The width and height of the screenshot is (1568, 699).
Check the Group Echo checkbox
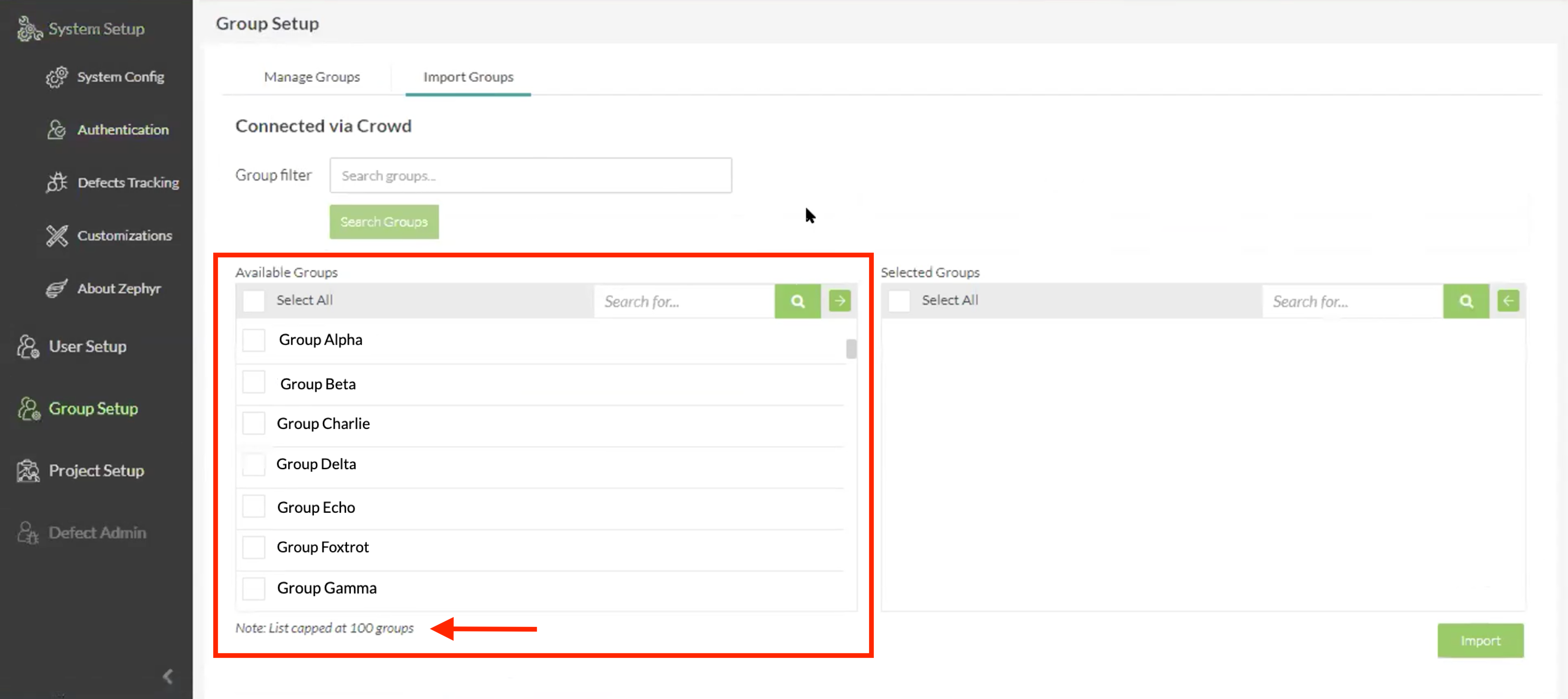[x=254, y=506]
